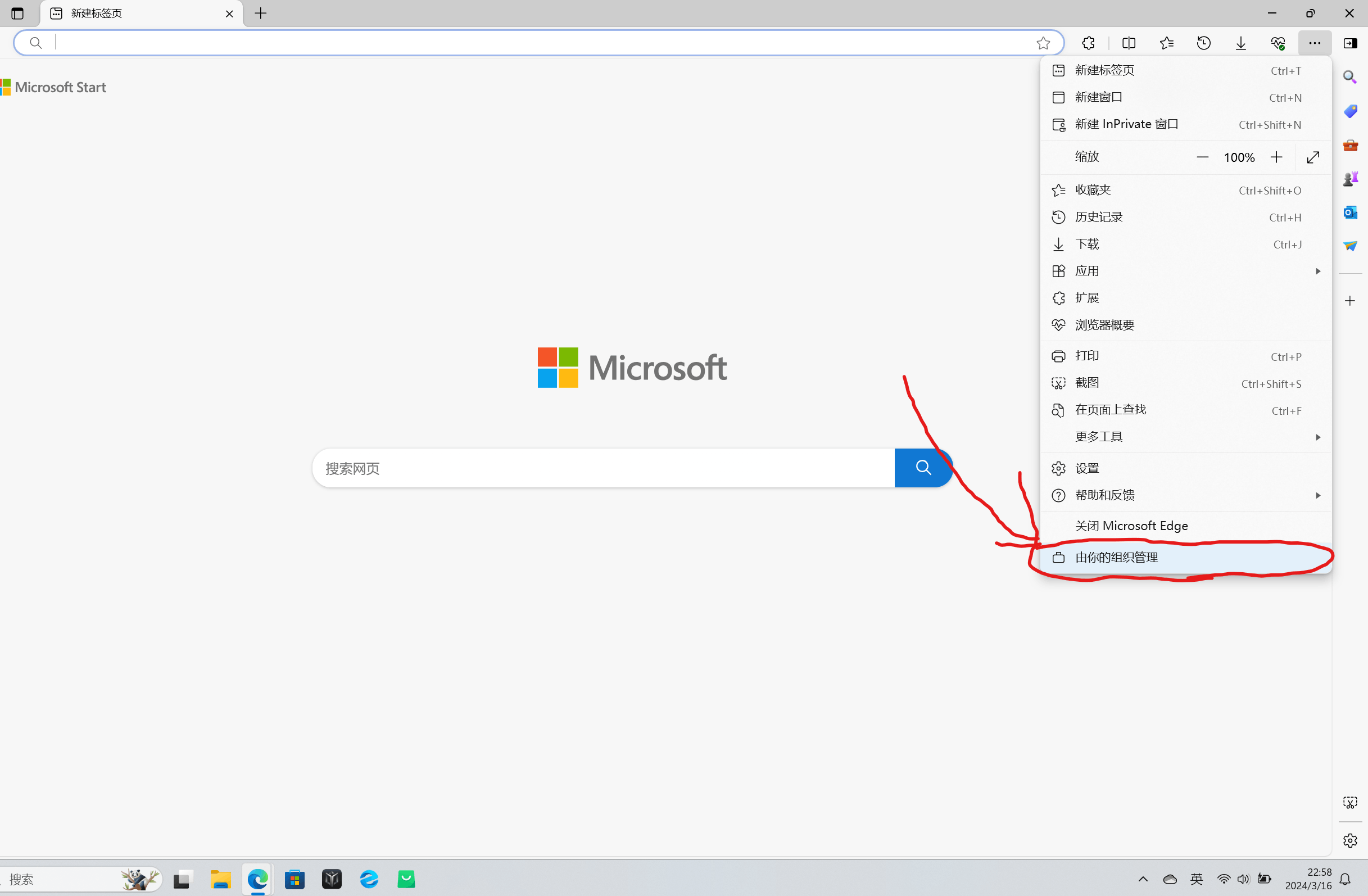This screenshot has height=896, width=1368.
Task: Open Task View on the taskbar
Action: tap(182, 879)
